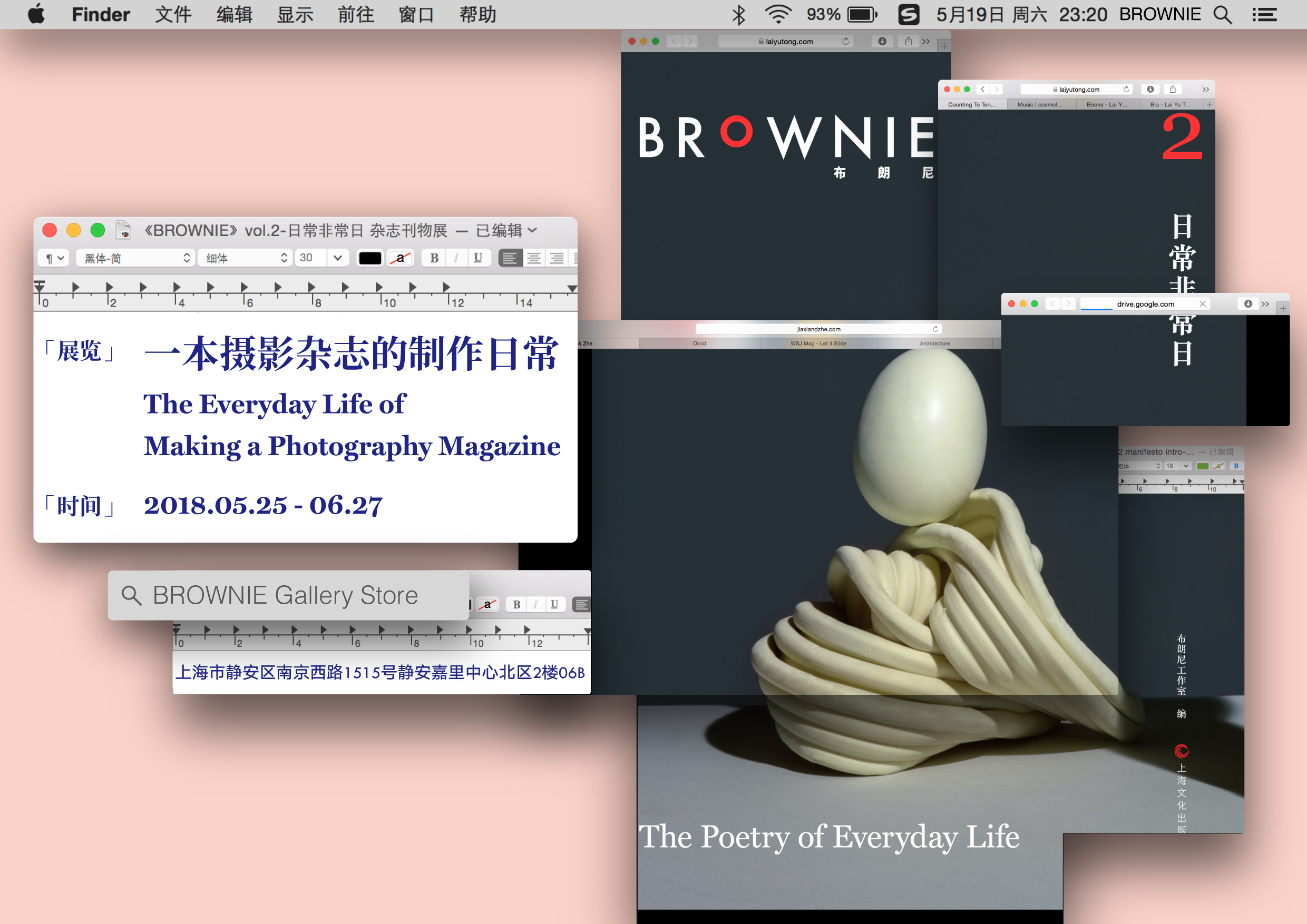Image resolution: width=1307 pixels, height=924 pixels.
Task: Open the Finder menu in the menu bar
Action: [x=101, y=14]
